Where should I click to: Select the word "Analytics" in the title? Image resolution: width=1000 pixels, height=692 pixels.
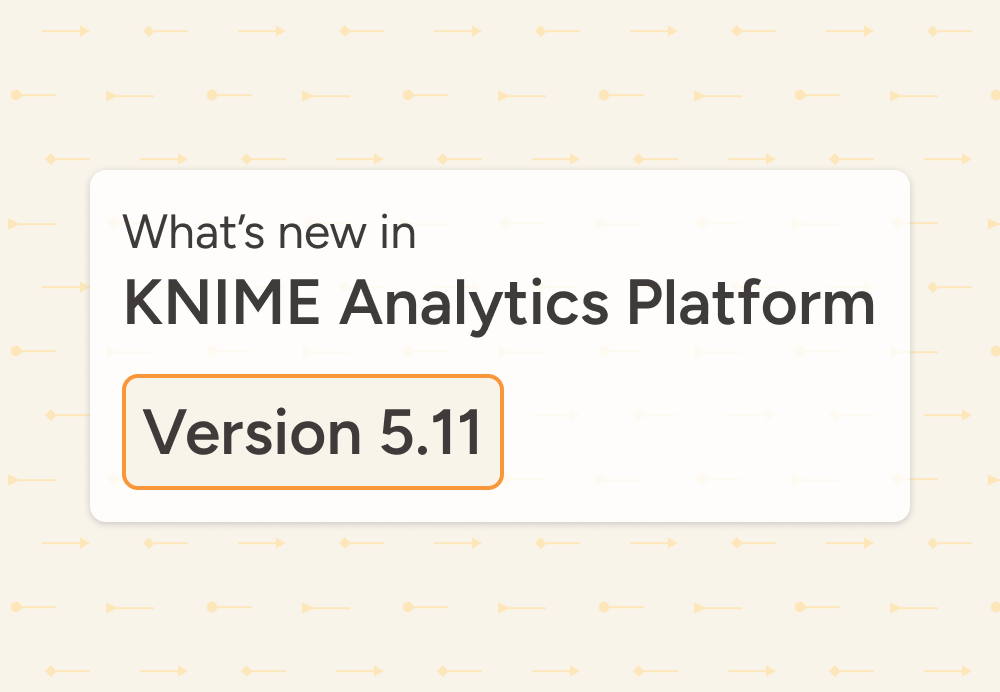click(473, 304)
